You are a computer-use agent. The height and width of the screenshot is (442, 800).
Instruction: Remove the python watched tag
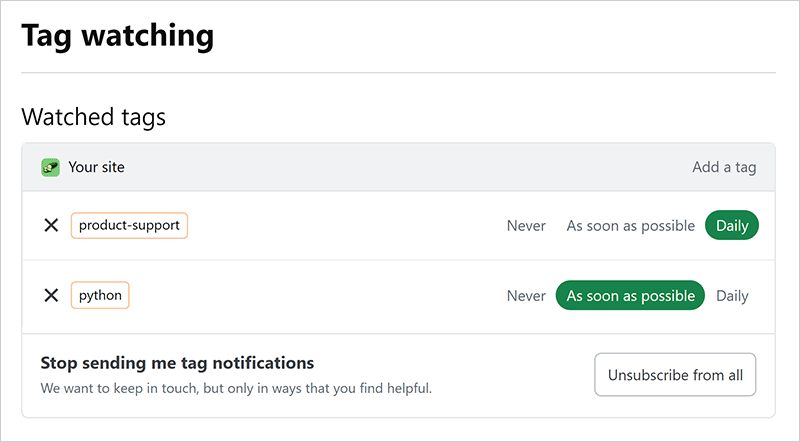tap(51, 296)
